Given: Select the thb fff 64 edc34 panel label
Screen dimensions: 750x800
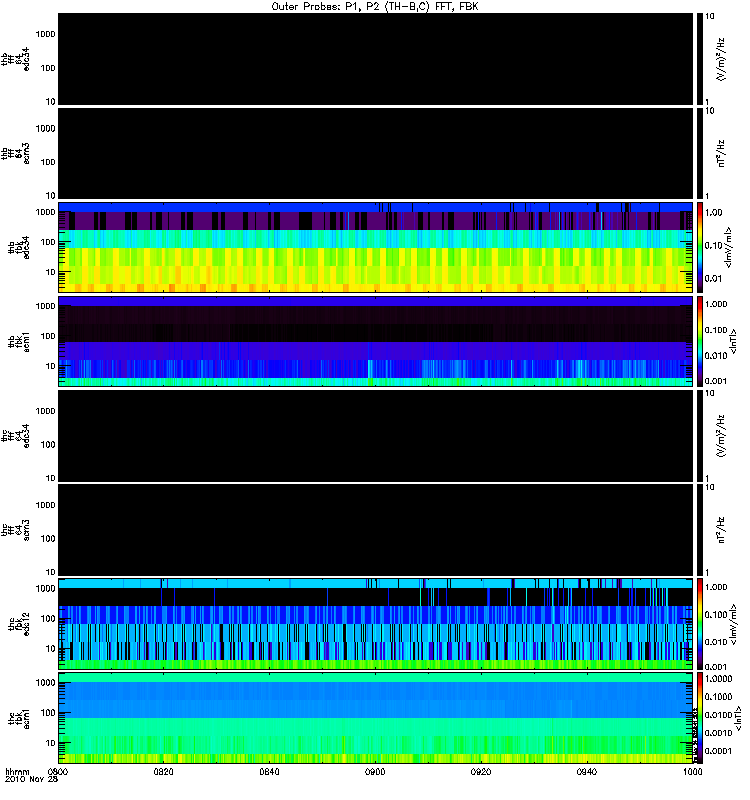Looking at the screenshot, I should tap(15, 59).
